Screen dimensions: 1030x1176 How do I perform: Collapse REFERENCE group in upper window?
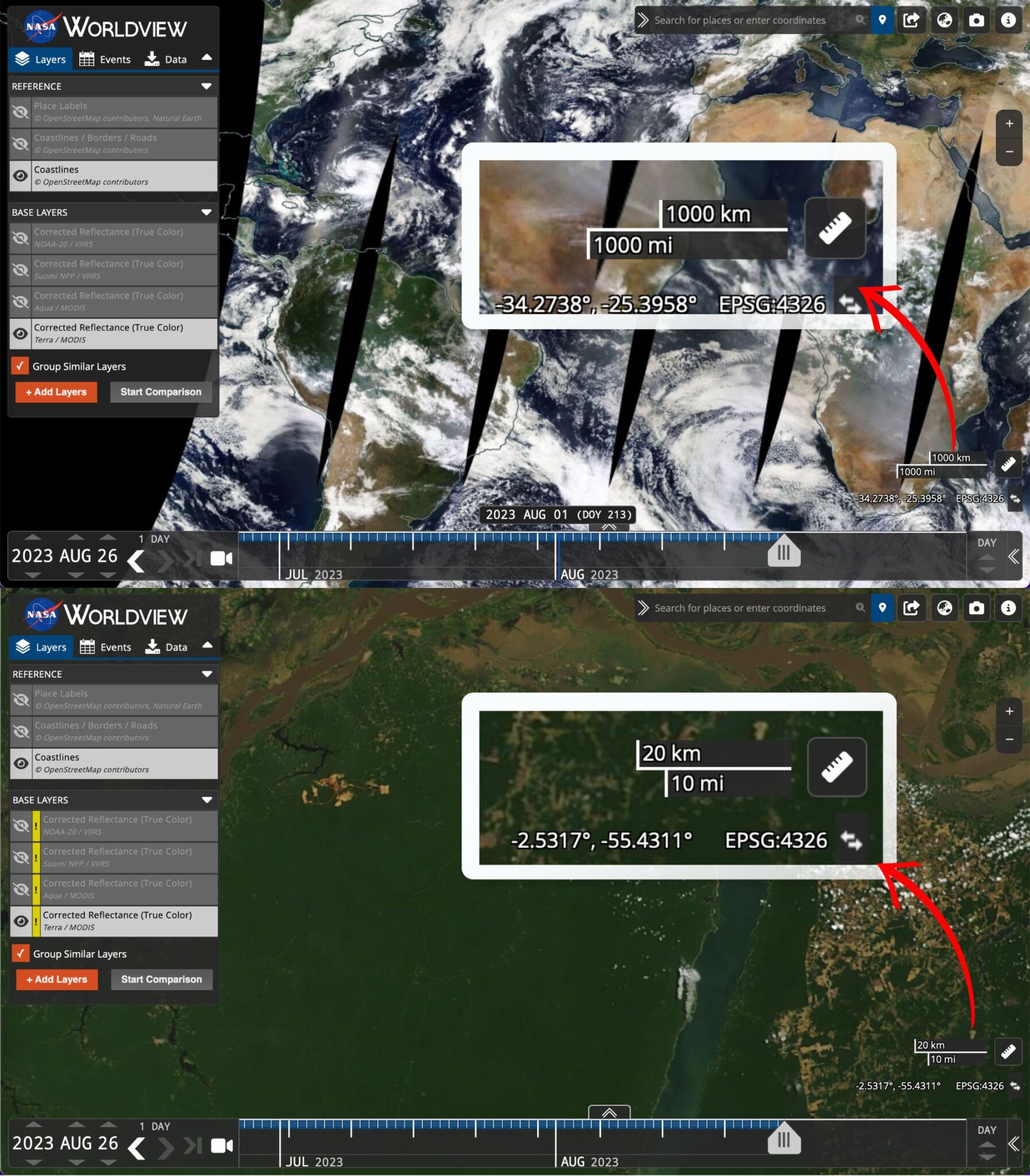coord(206,86)
